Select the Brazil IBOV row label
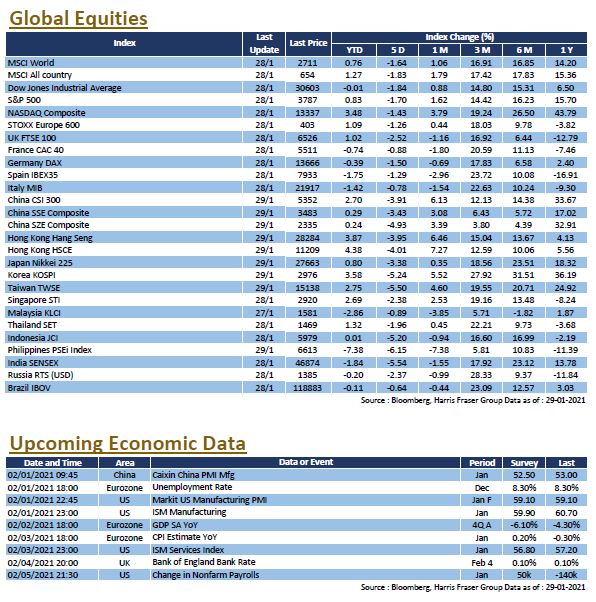 (29, 388)
